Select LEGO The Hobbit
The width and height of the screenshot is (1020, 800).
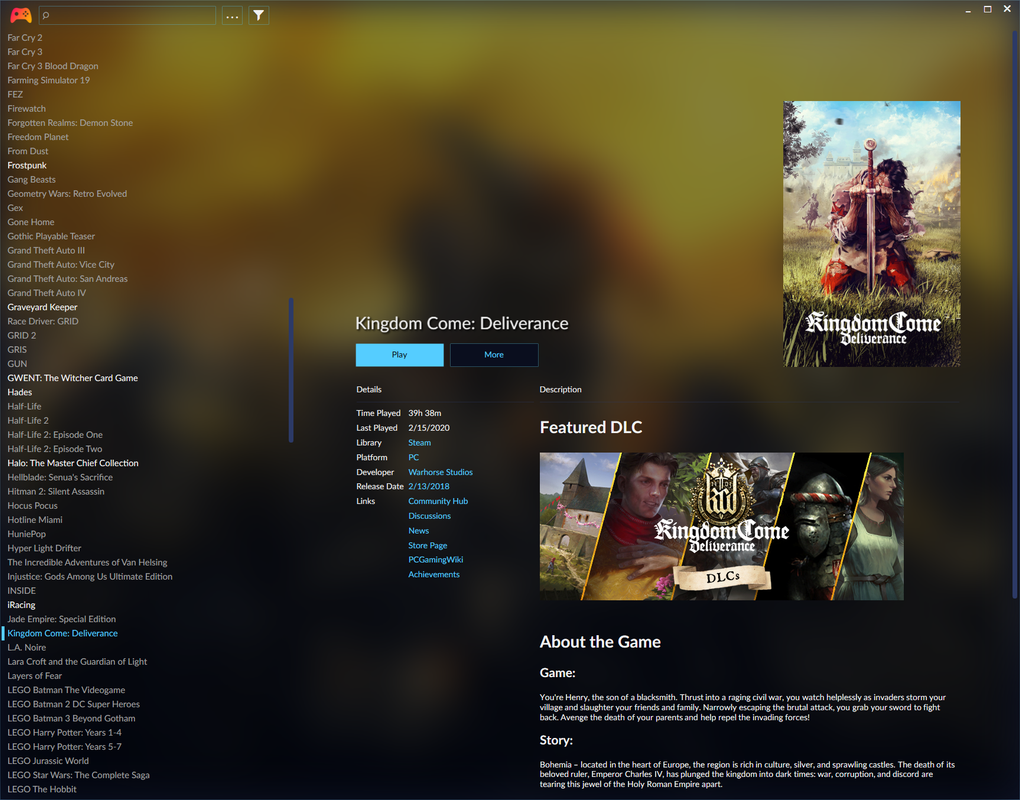click(x=42, y=789)
